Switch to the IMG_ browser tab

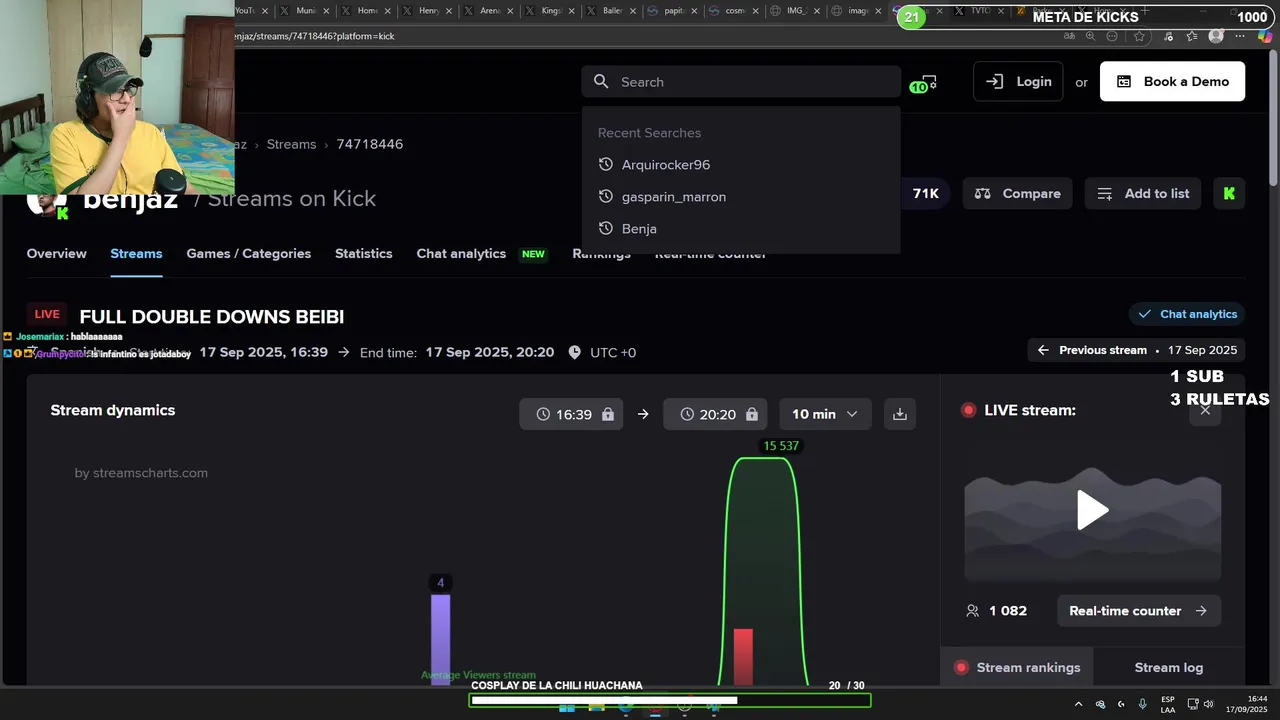coord(796,11)
